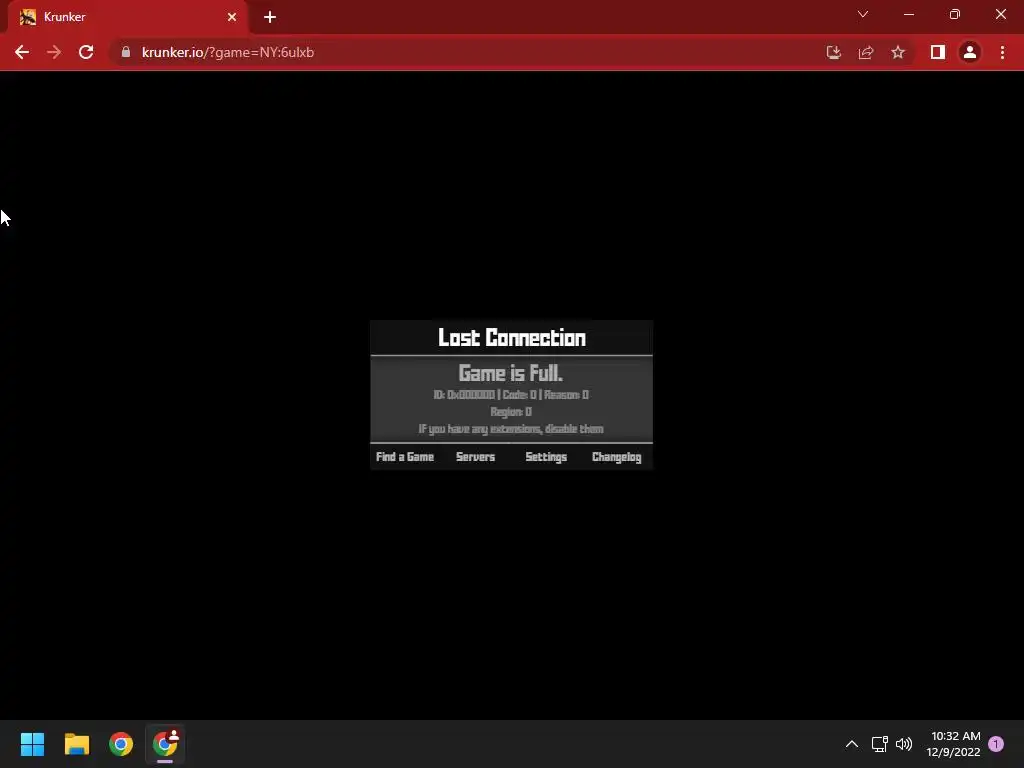Share this page using the share icon
Screen dimensions: 1024x768
pos(866,52)
